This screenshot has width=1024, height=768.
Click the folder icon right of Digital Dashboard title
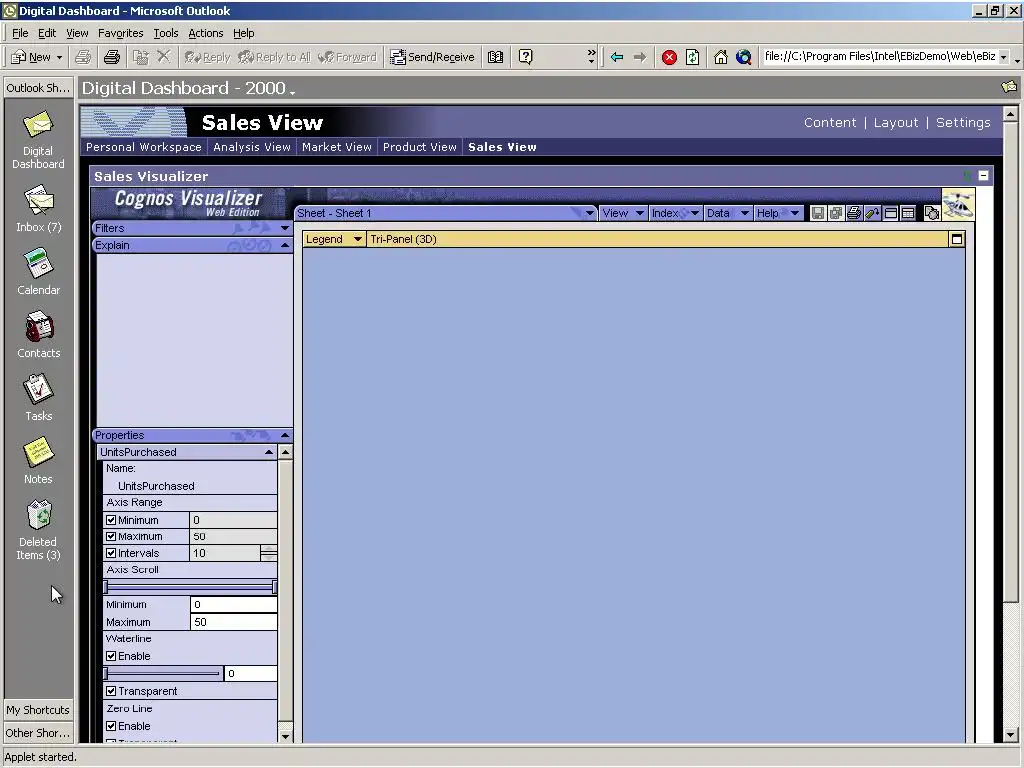pos(1010,87)
